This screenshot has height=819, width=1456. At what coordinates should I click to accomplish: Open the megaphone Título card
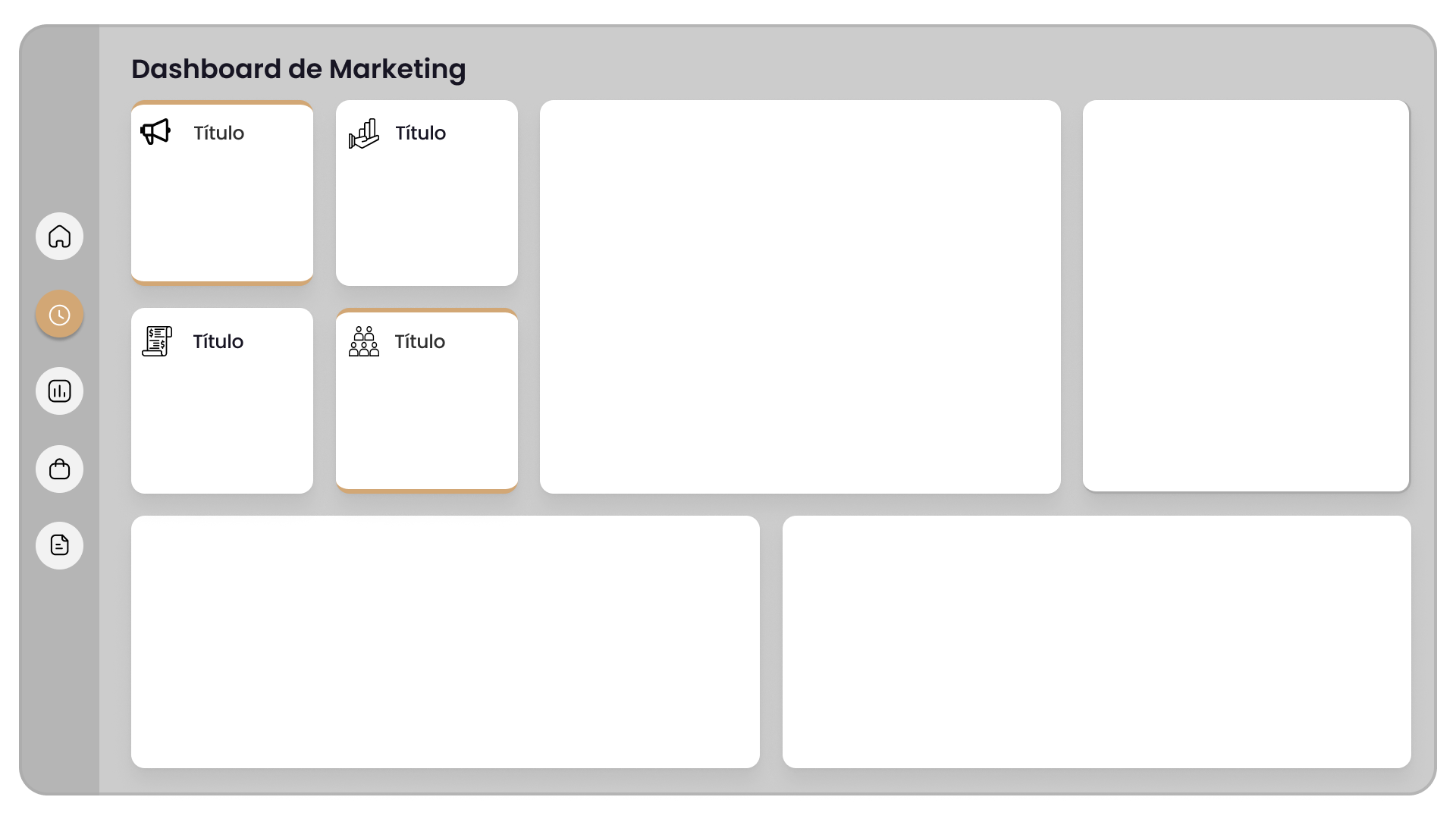coord(221,192)
